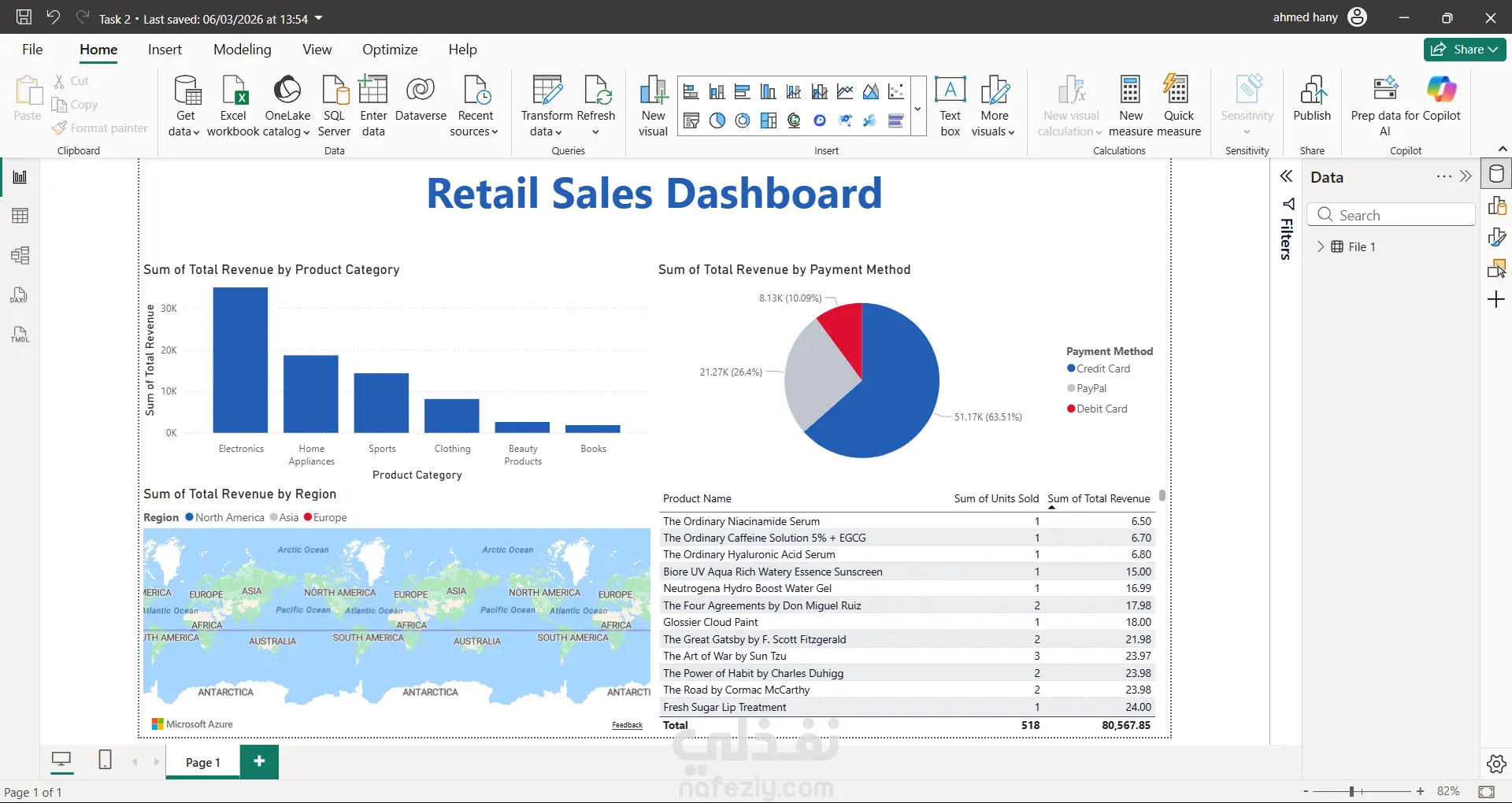Viewport: 1512px width, 803px height.
Task: Switch to desktop layout at bottom
Action: (x=61, y=760)
